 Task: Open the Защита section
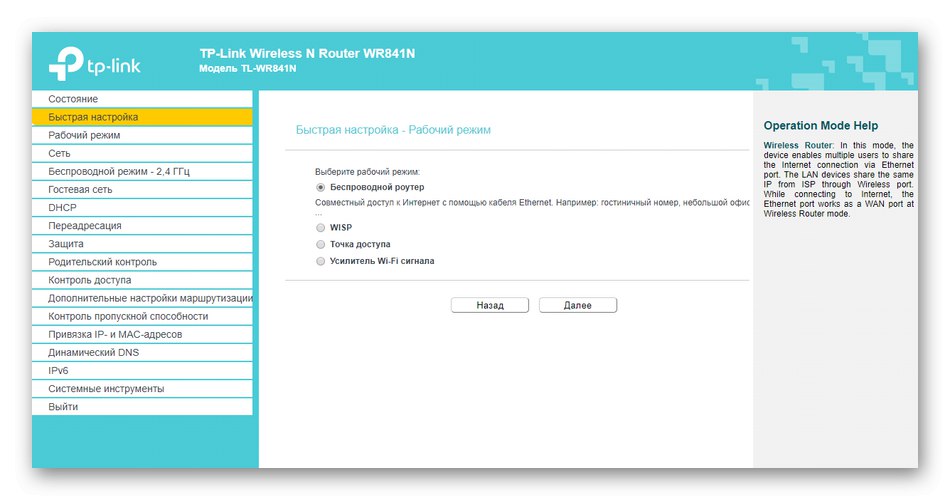[142, 244]
